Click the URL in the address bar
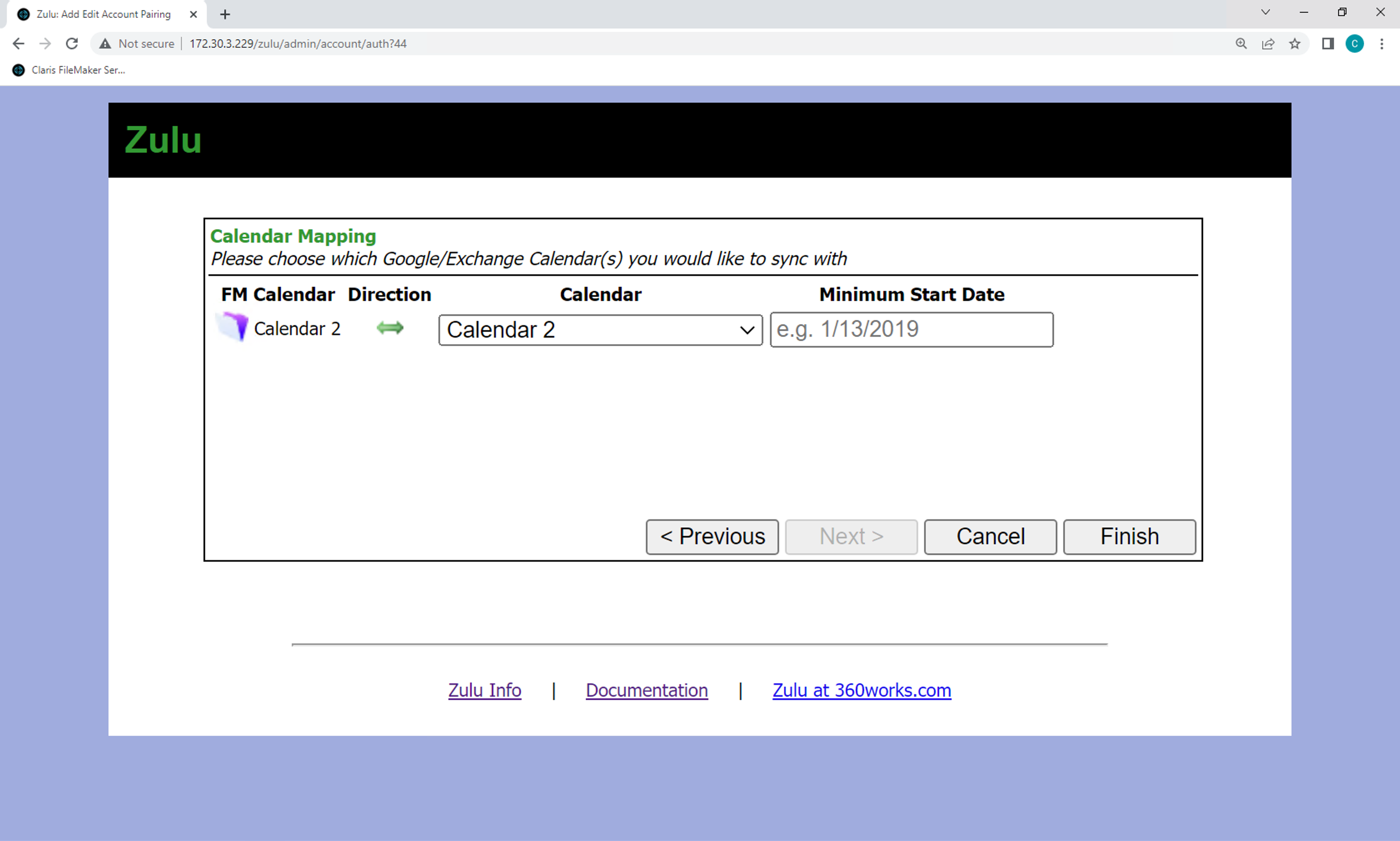This screenshot has height=841, width=1400. [x=298, y=44]
